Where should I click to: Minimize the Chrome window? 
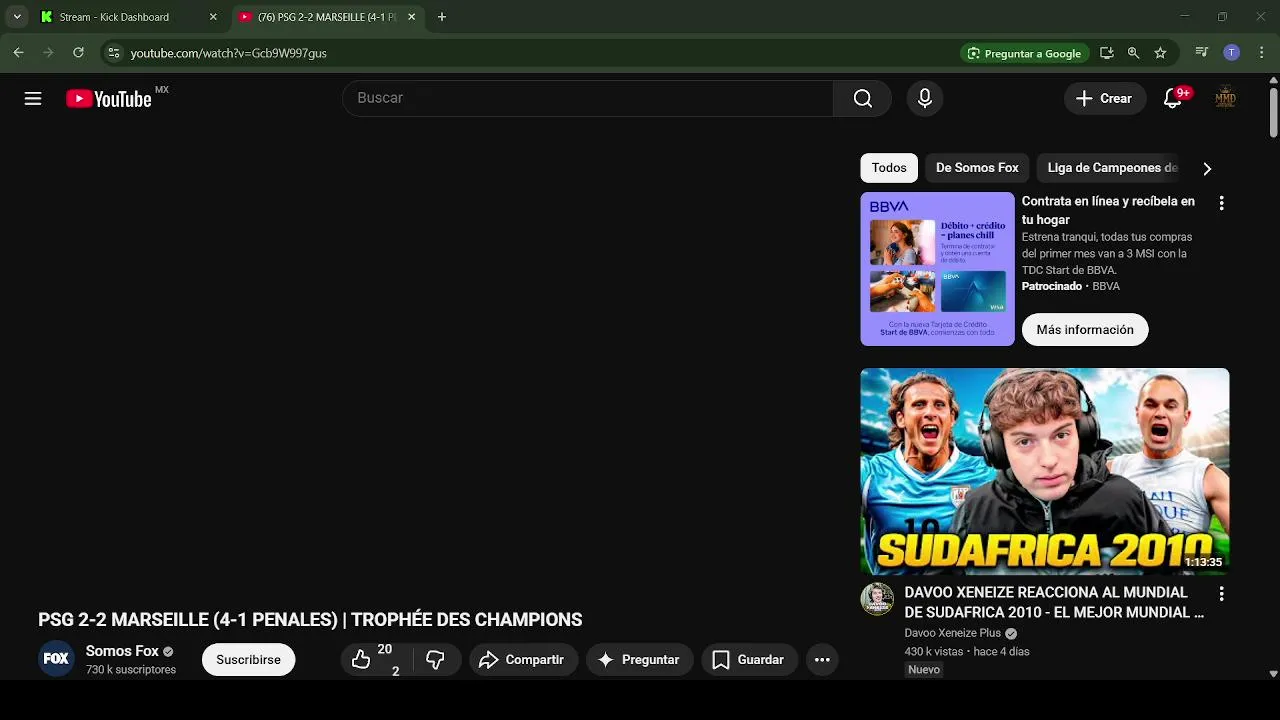[1184, 17]
